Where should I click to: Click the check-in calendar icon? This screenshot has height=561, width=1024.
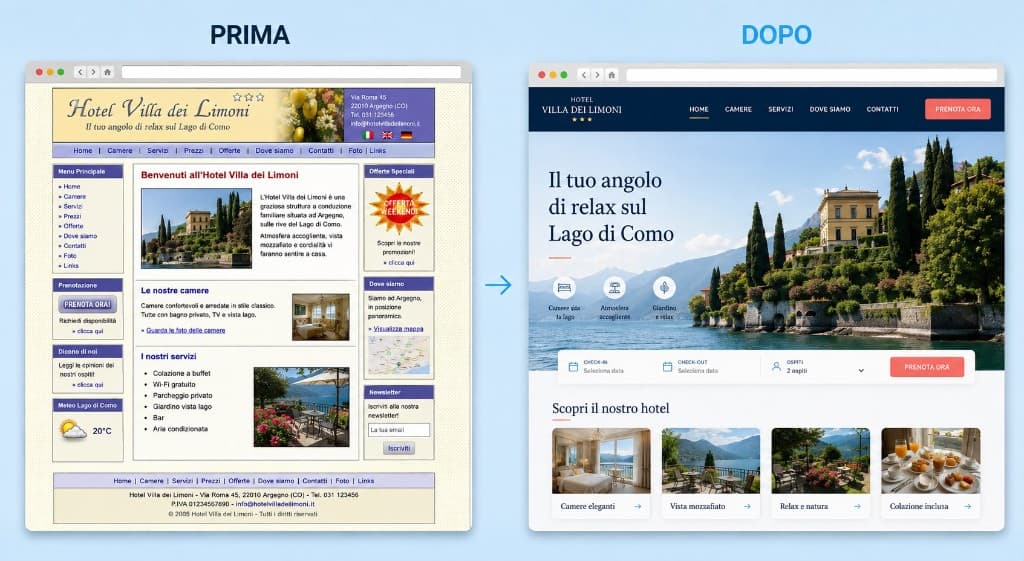(573, 367)
